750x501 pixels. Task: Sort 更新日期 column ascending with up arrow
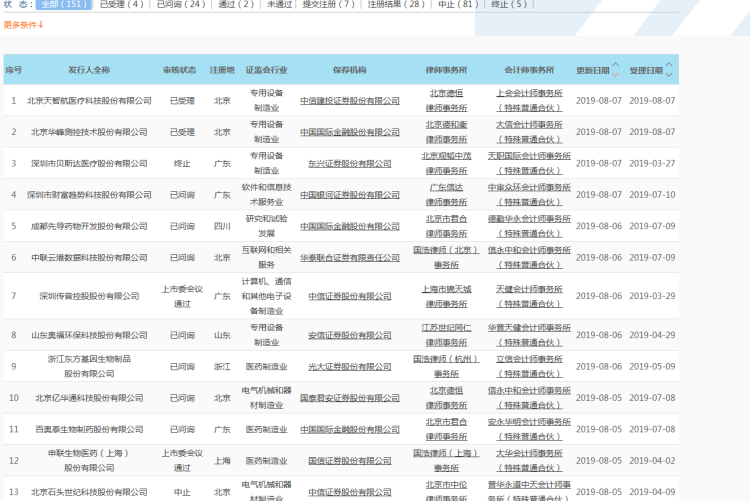tap(615, 65)
